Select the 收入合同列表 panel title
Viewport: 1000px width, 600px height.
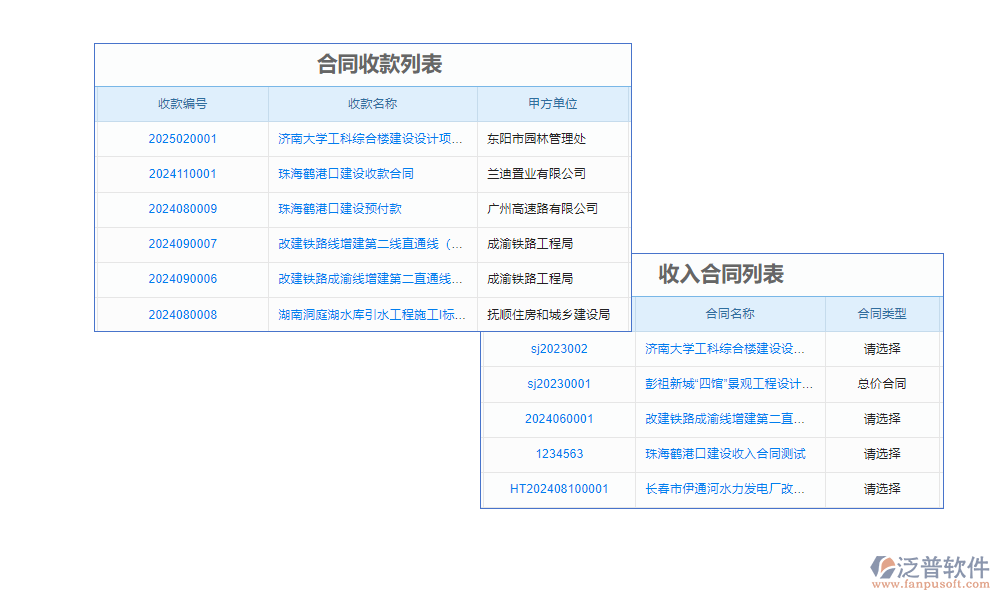[724, 274]
